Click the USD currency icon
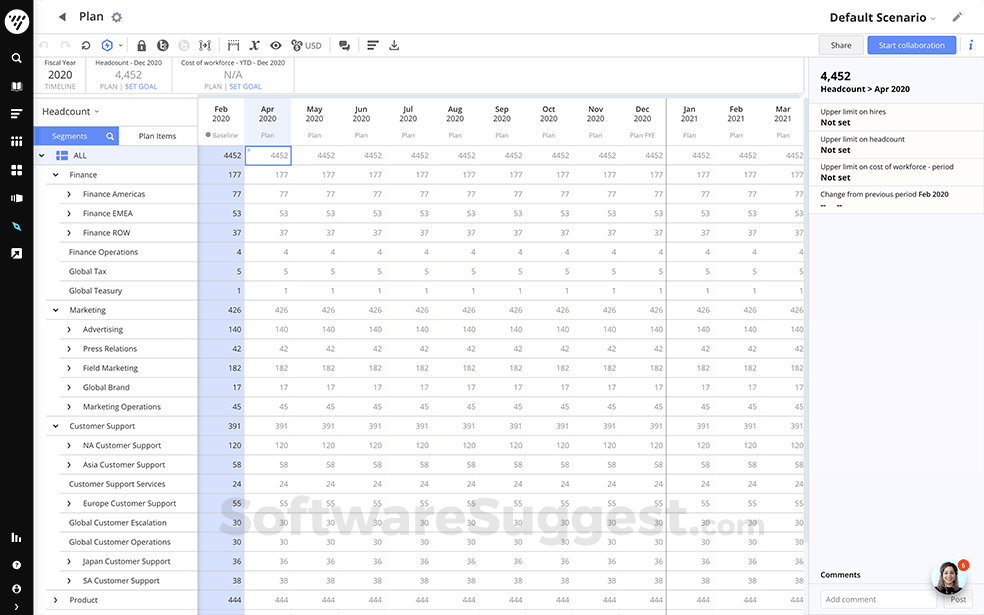 pyautogui.click(x=300, y=45)
